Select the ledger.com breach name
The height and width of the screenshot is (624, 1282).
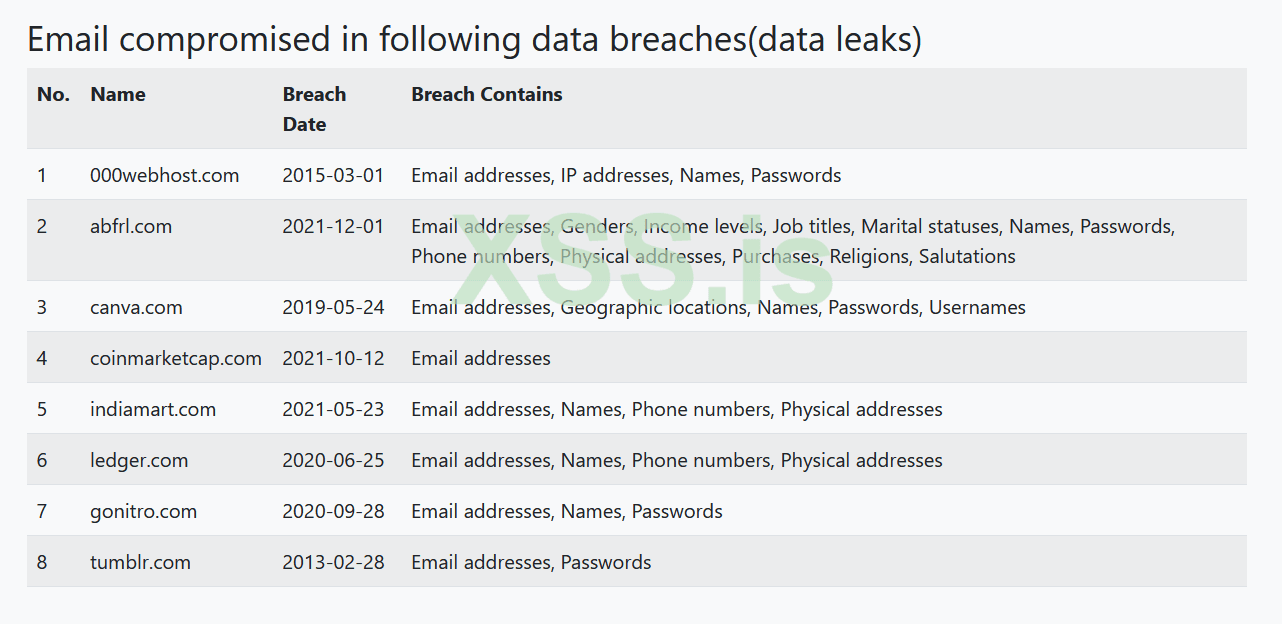pos(139,461)
